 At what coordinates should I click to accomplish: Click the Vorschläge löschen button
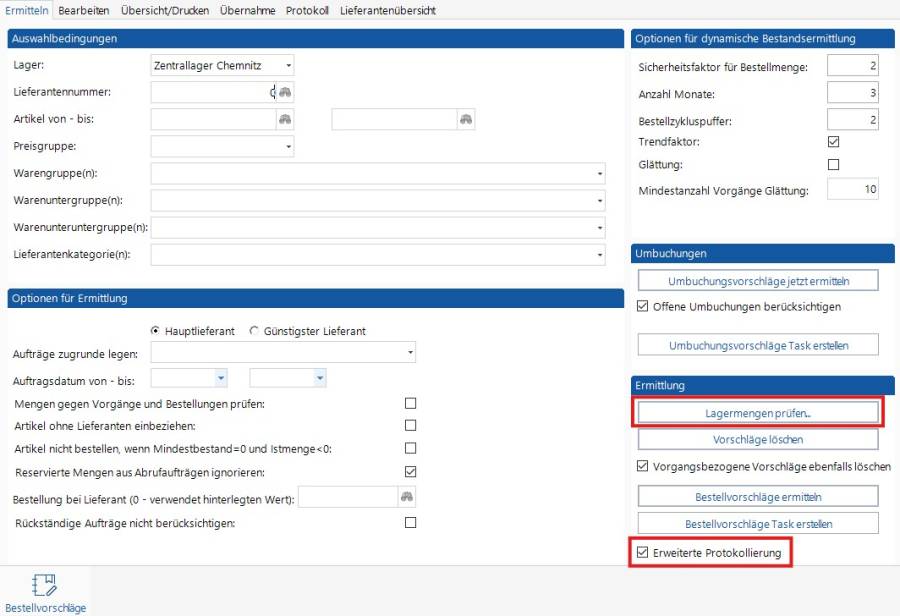coord(758,439)
